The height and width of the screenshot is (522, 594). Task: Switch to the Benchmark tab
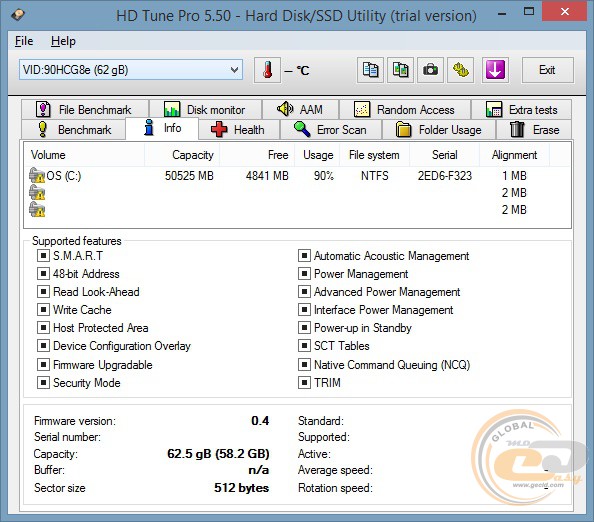click(x=73, y=130)
